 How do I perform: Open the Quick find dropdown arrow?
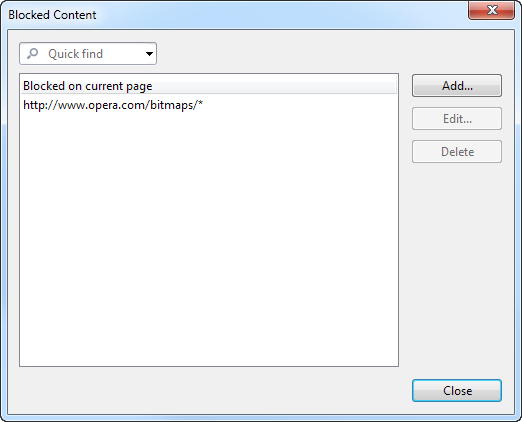149,54
